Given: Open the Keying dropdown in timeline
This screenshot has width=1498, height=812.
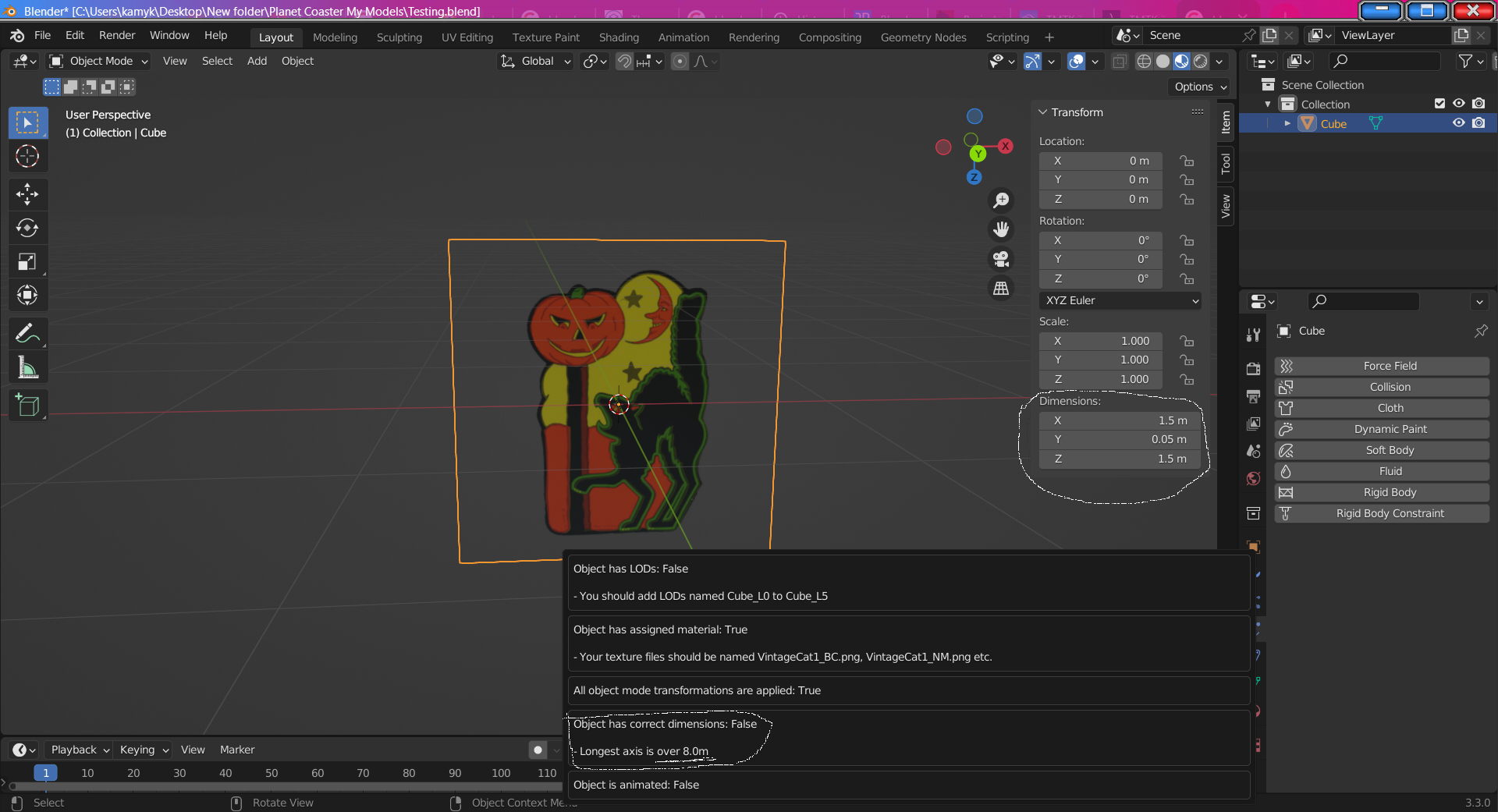Looking at the screenshot, I should point(144,750).
